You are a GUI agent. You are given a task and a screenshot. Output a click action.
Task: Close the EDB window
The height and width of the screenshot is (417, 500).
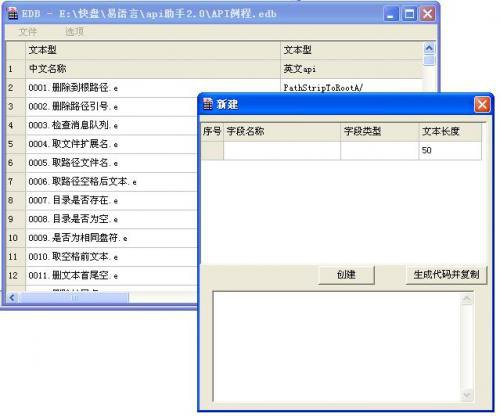428,14
